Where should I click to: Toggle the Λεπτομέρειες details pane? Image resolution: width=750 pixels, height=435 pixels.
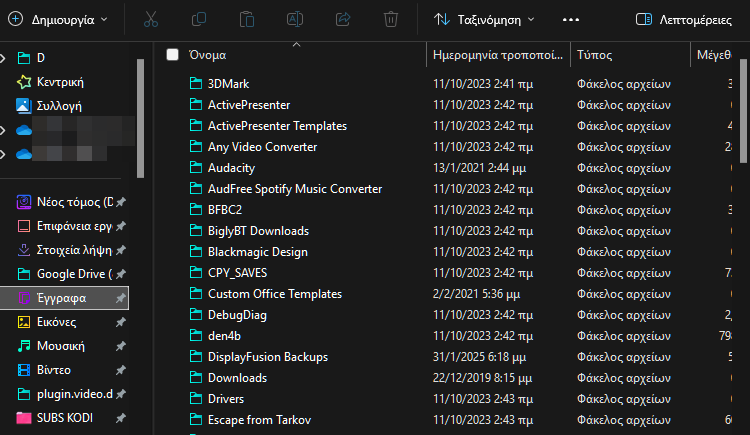[684, 20]
